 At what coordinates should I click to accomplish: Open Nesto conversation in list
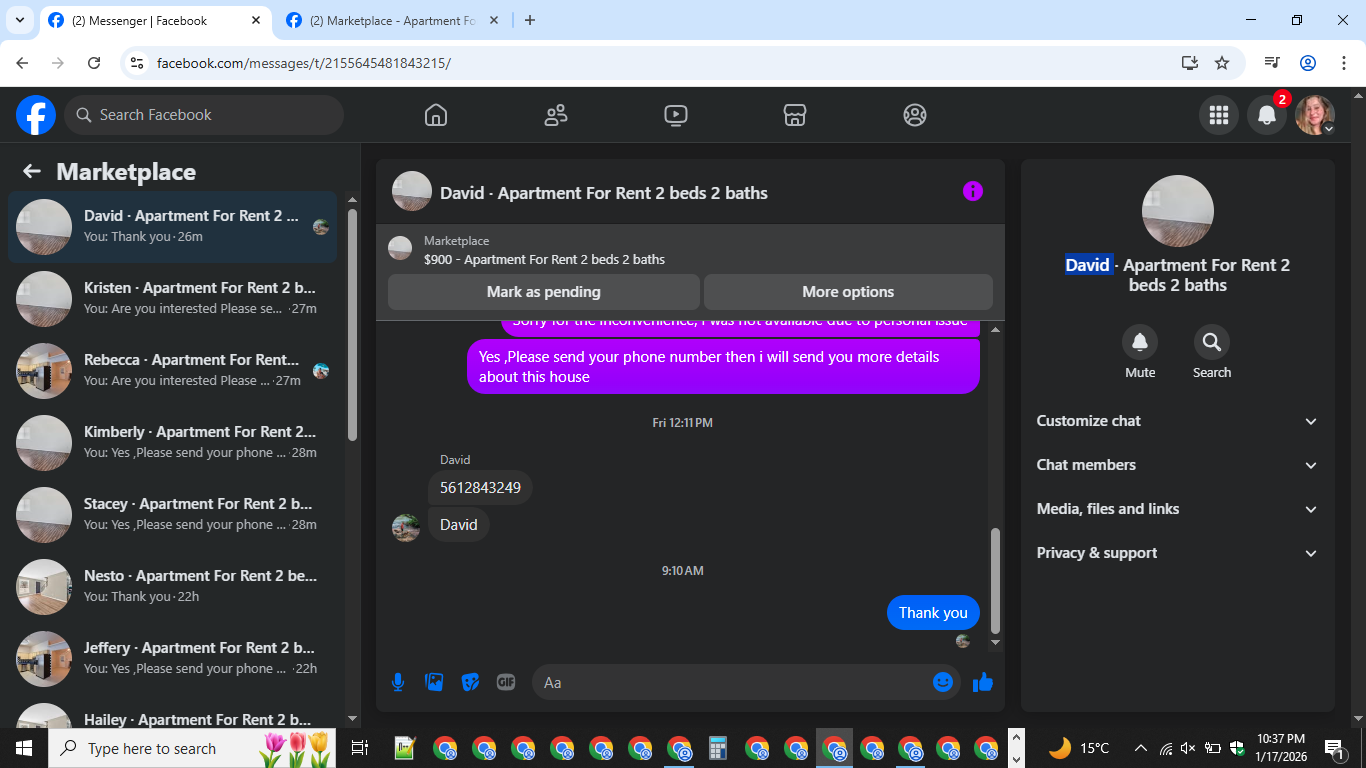pyautogui.click(x=172, y=587)
